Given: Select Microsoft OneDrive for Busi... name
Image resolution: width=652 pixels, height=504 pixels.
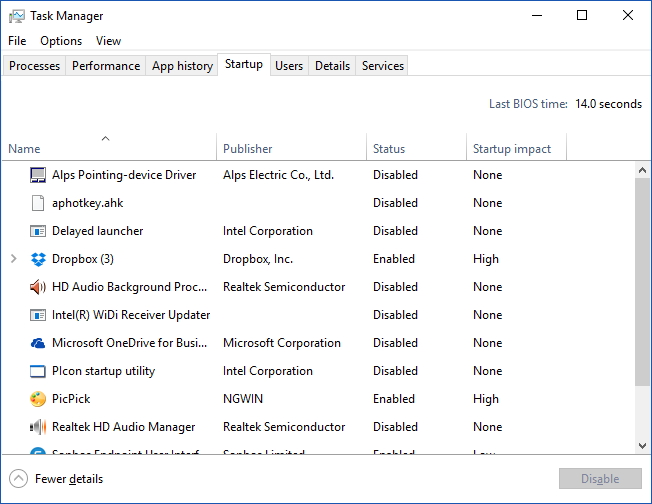Looking at the screenshot, I should click(129, 343).
